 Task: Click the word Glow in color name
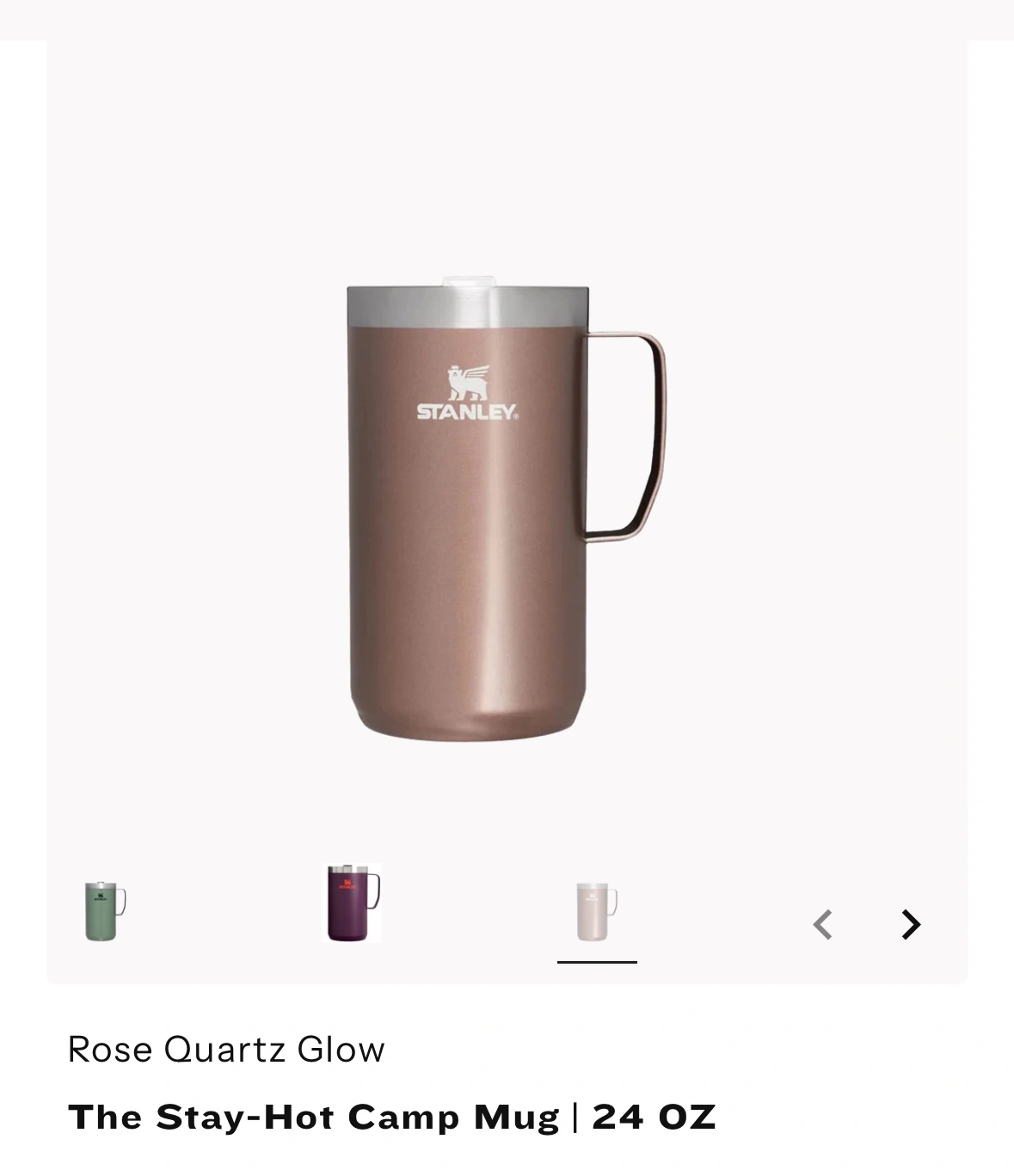click(341, 1050)
